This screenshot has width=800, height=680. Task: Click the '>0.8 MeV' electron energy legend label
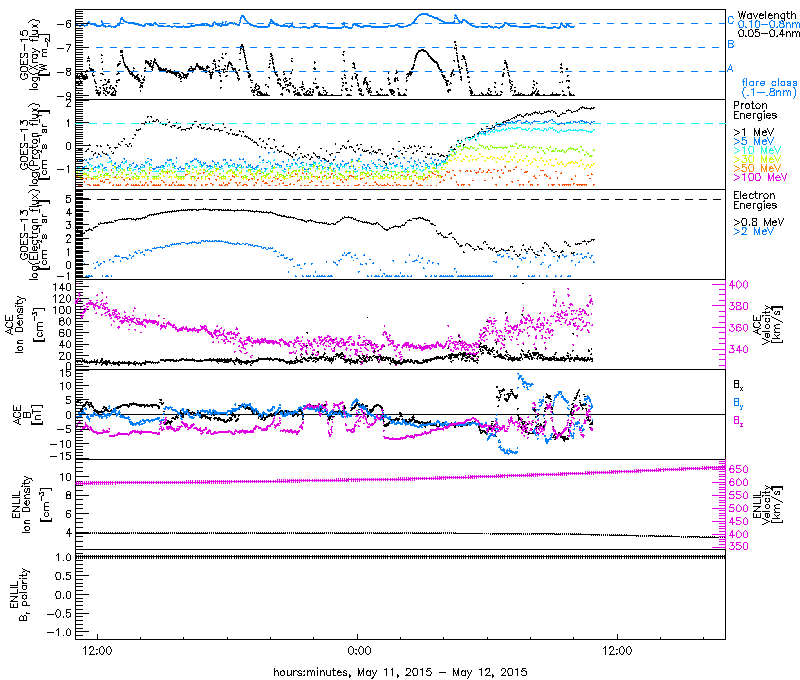pos(758,222)
